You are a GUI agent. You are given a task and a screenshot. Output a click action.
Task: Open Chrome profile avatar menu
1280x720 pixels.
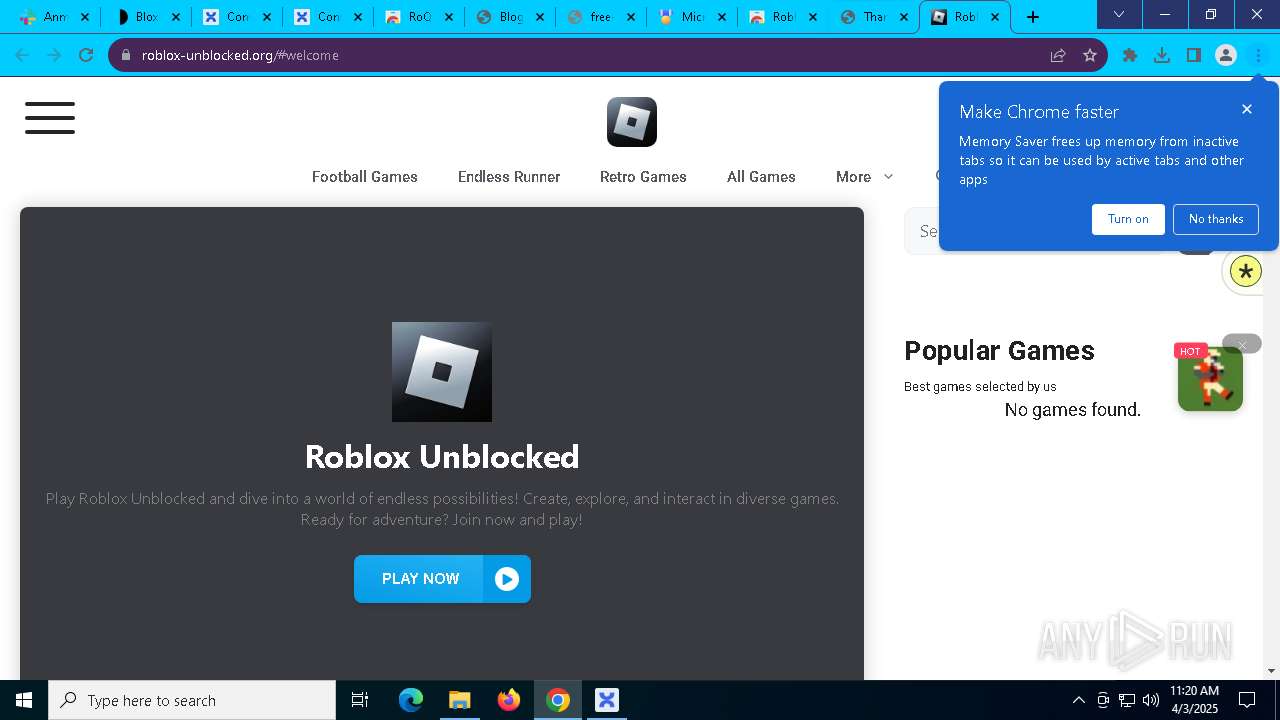point(1226,55)
